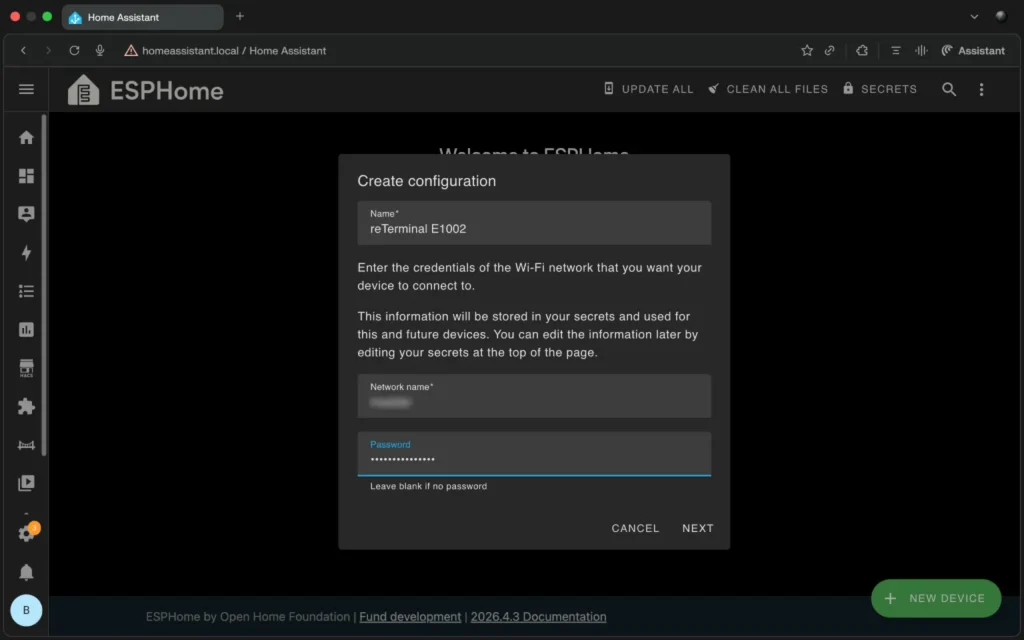Image resolution: width=1024 pixels, height=640 pixels.
Task: Open the Notifications bell icon
Action: (26, 572)
